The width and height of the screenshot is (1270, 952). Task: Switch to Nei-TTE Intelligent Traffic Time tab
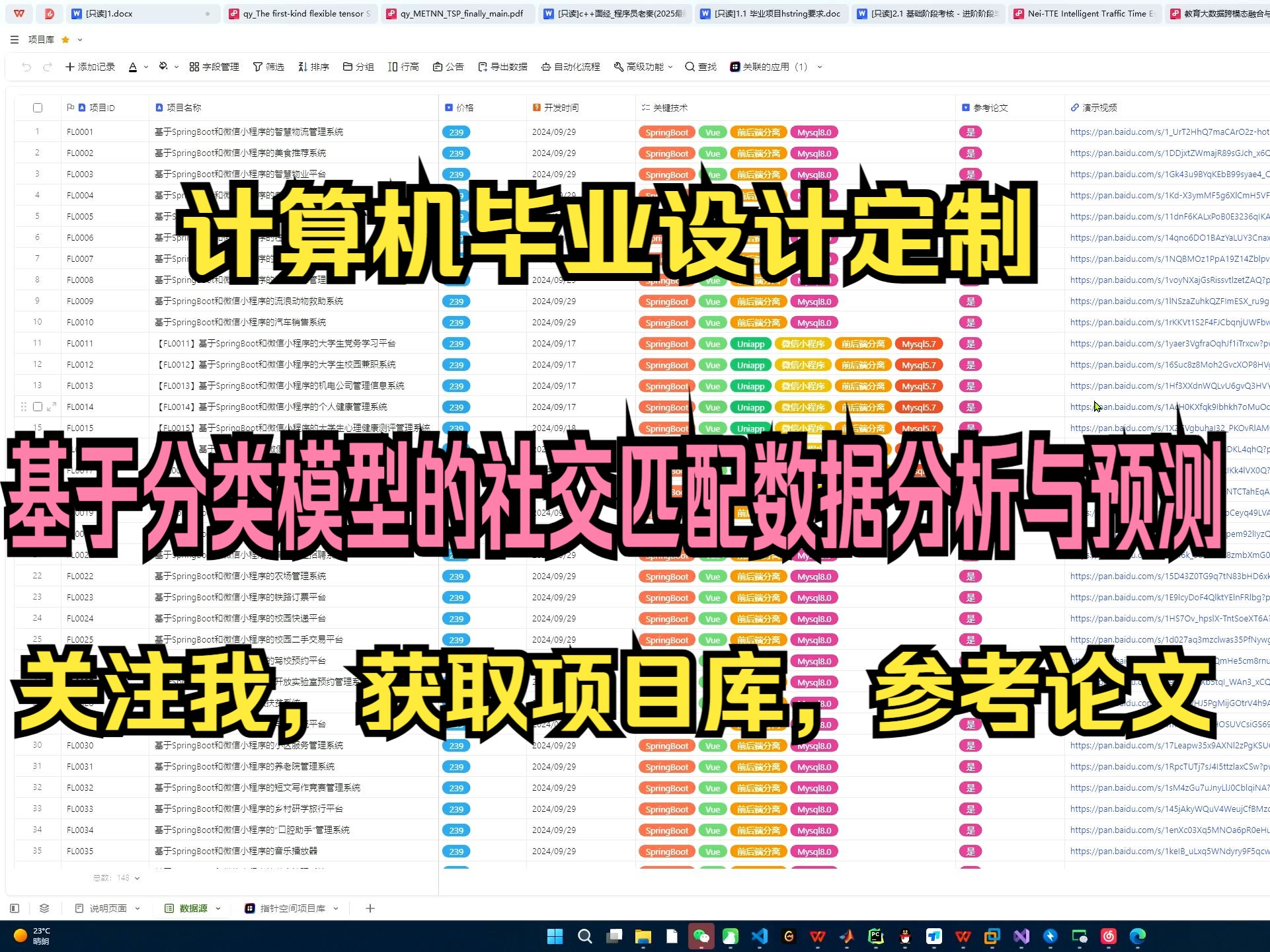point(1085,13)
